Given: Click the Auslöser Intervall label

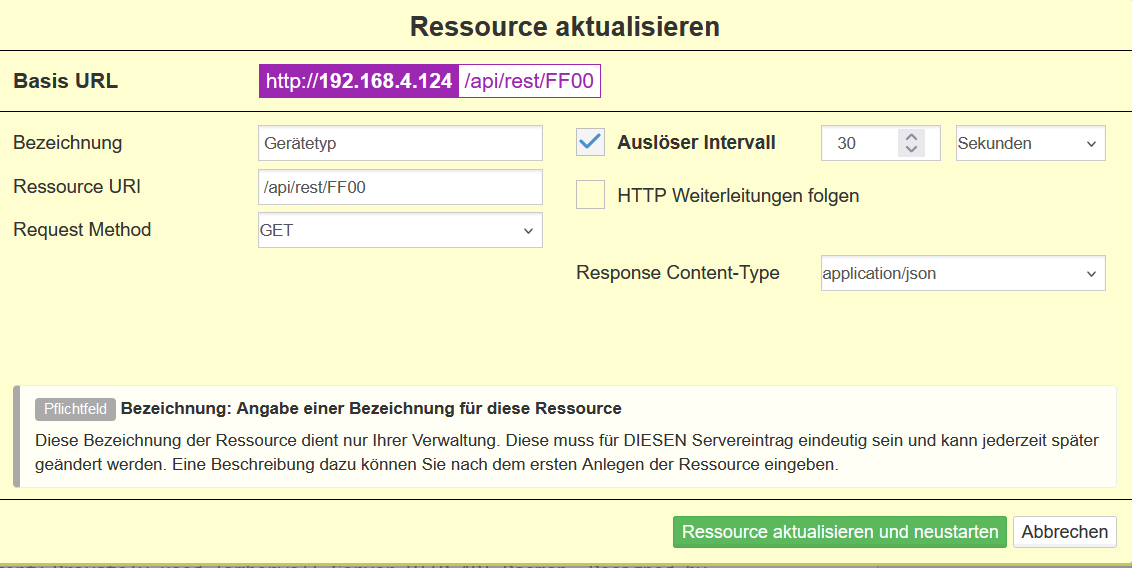Looking at the screenshot, I should tap(696, 143).
